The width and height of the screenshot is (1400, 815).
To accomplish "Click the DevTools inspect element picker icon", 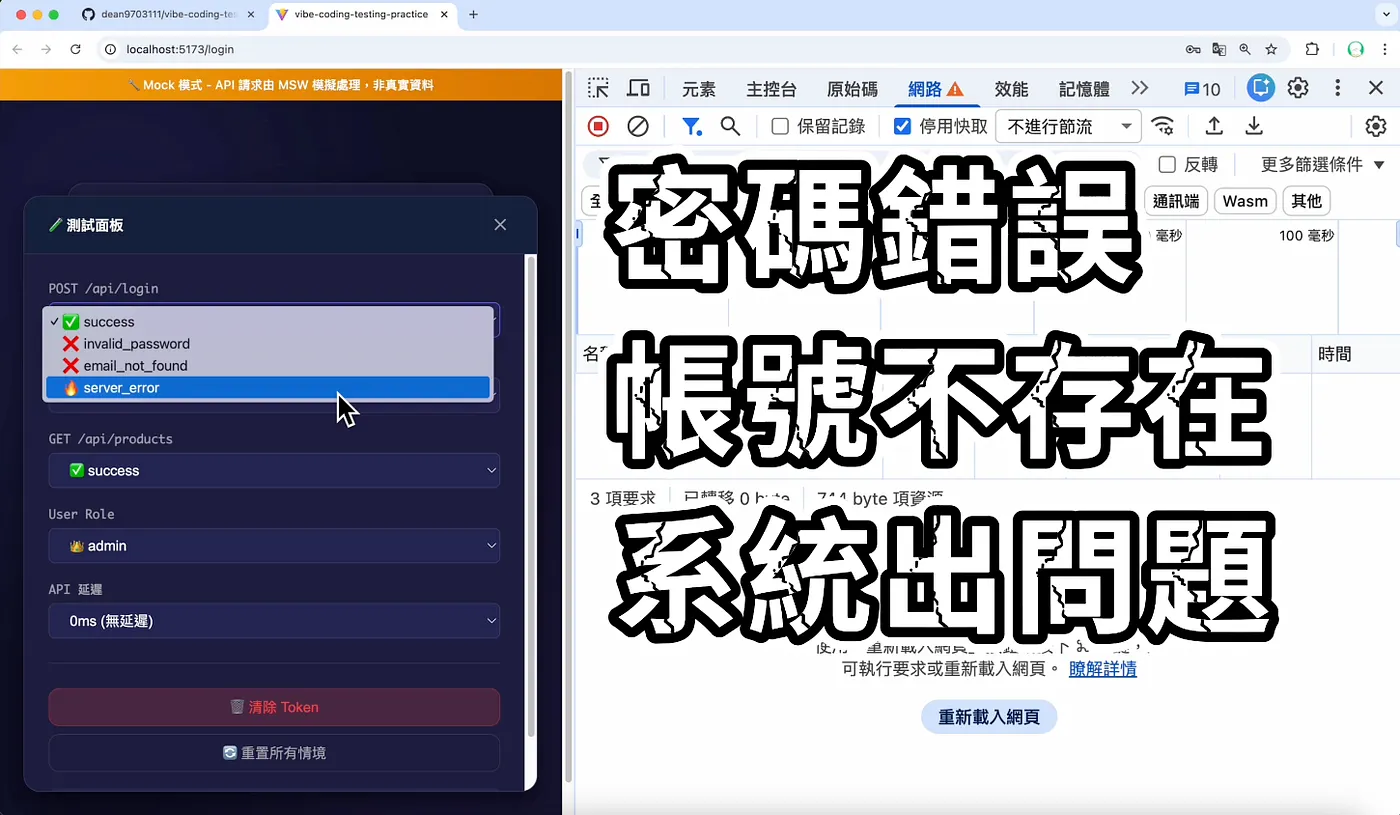I will click(598, 89).
